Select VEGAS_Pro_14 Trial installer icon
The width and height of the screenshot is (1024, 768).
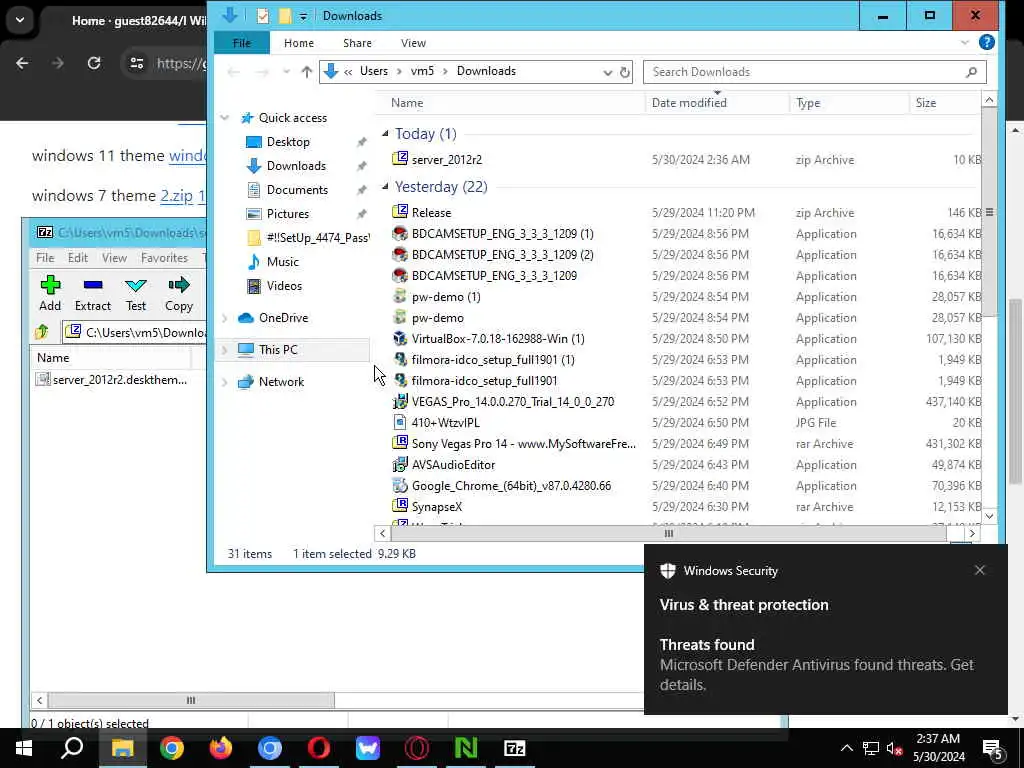(x=400, y=401)
